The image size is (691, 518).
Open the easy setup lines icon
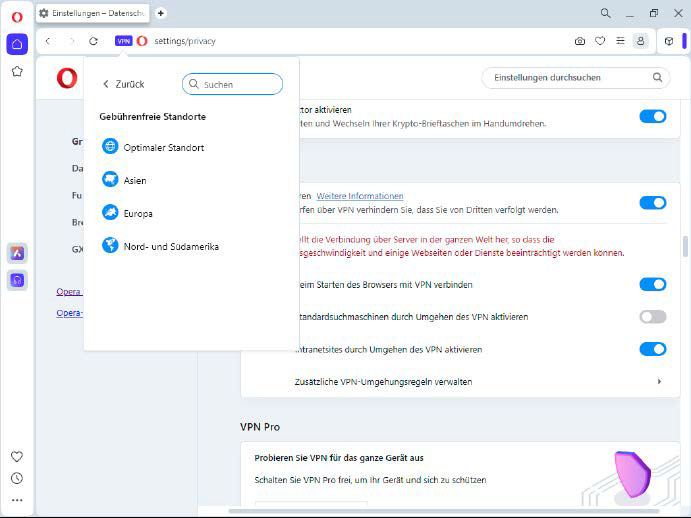click(x=620, y=41)
